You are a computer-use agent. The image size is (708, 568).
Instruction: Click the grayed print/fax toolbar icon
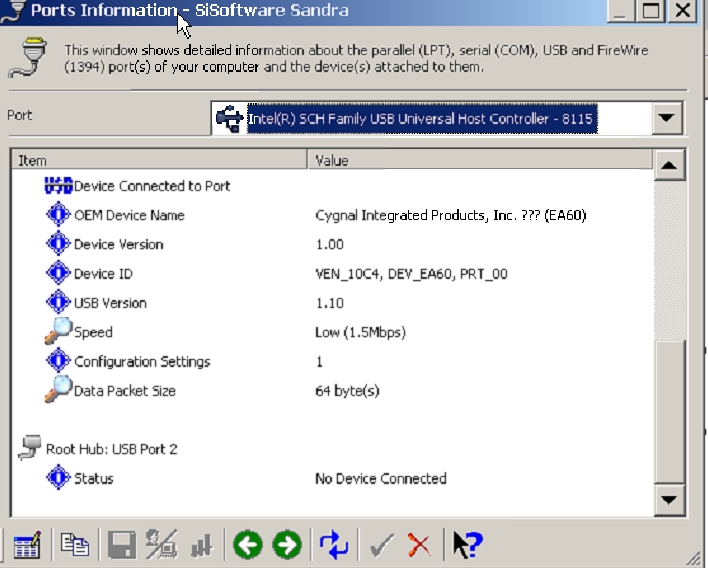(161, 545)
